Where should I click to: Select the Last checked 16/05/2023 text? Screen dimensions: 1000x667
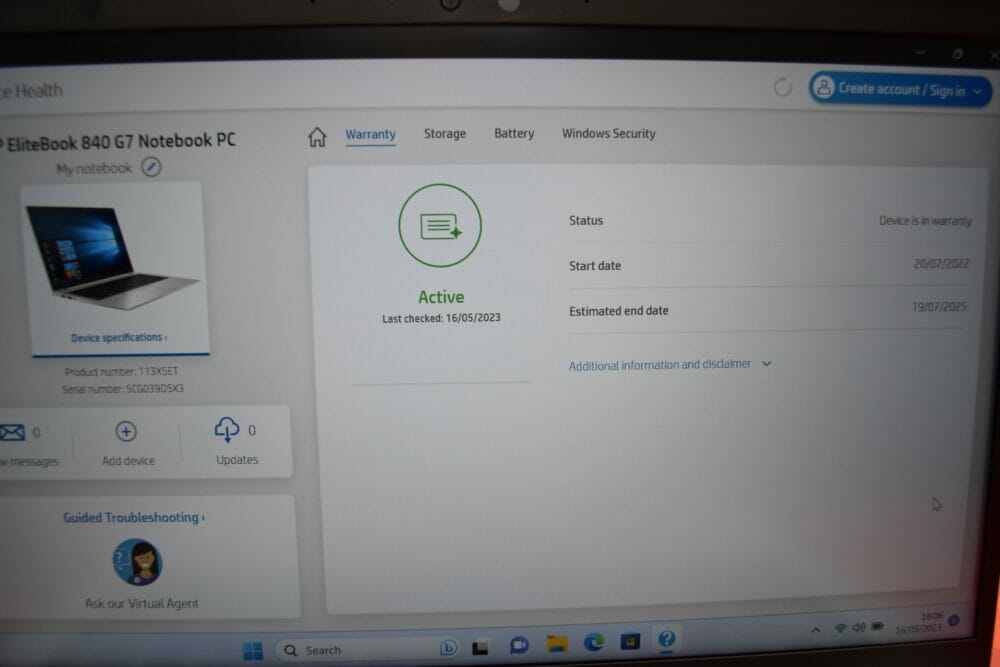click(x=441, y=318)
